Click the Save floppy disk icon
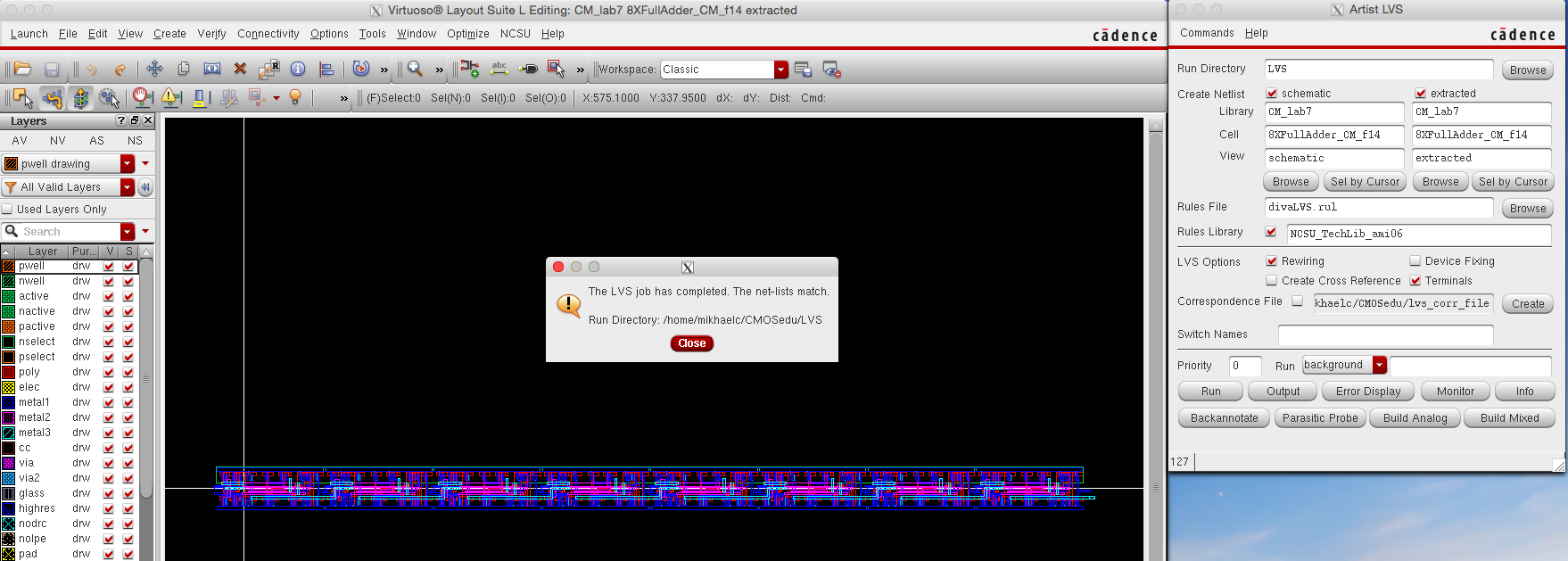Viewport: 1568px width, 561px height. [52, 69]
